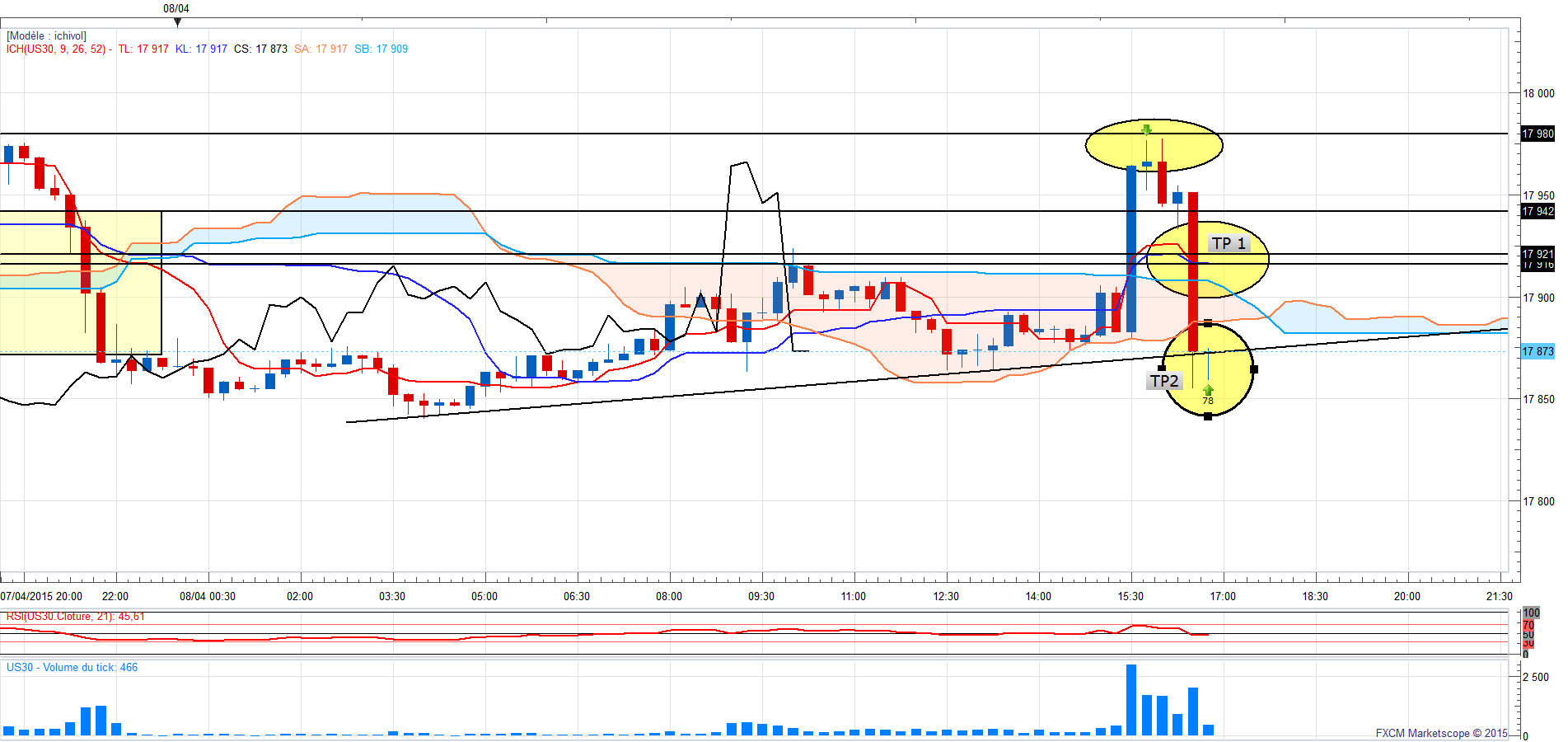
Task: Click the Modèle : ichivol template label
Action: pos(46,35)
